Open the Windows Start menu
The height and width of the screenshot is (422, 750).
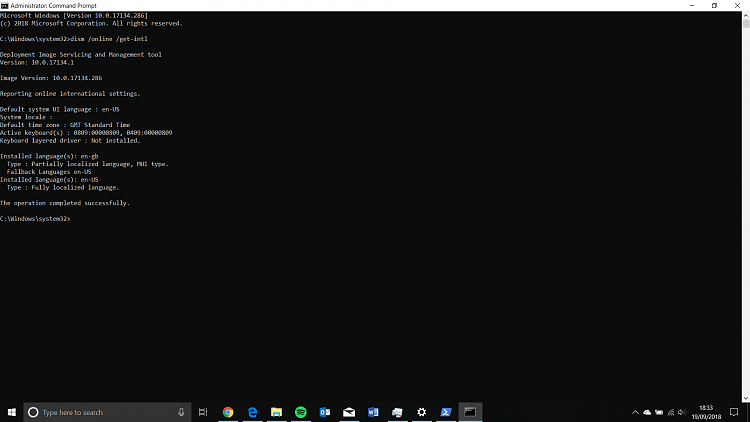coord(11,412)
